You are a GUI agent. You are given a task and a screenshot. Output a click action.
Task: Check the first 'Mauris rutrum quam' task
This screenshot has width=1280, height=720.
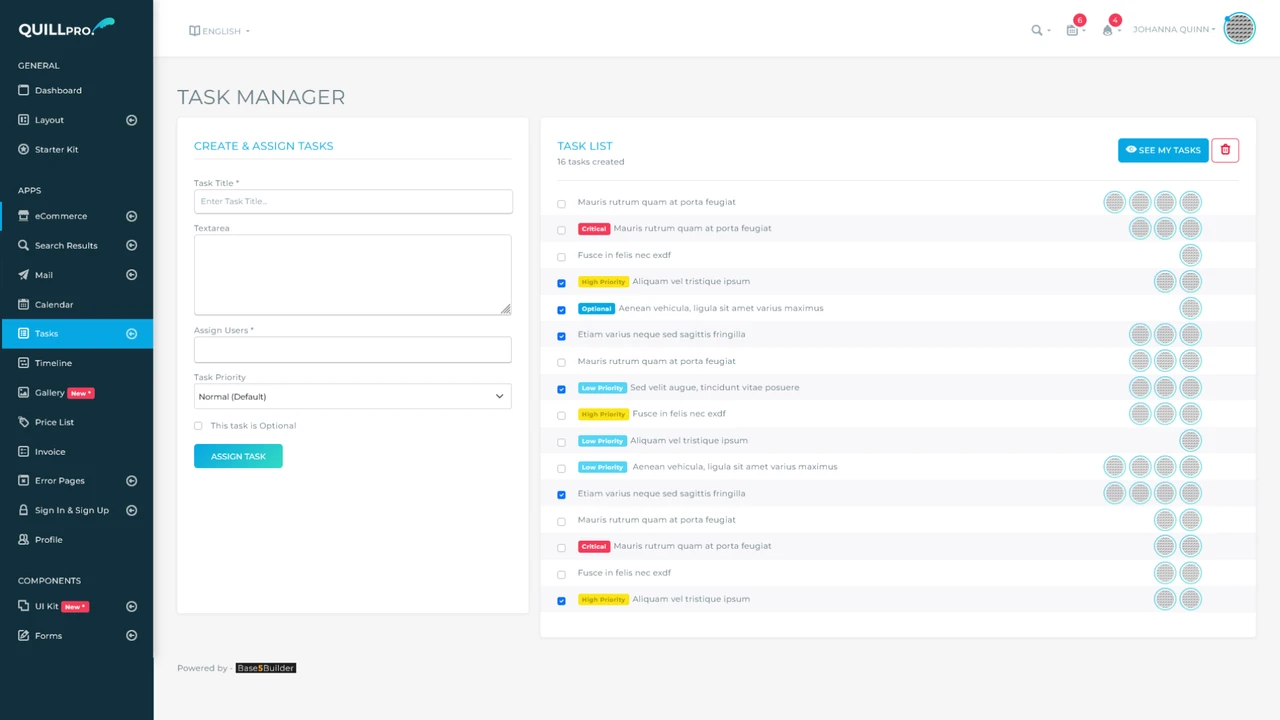pos(561,203)
